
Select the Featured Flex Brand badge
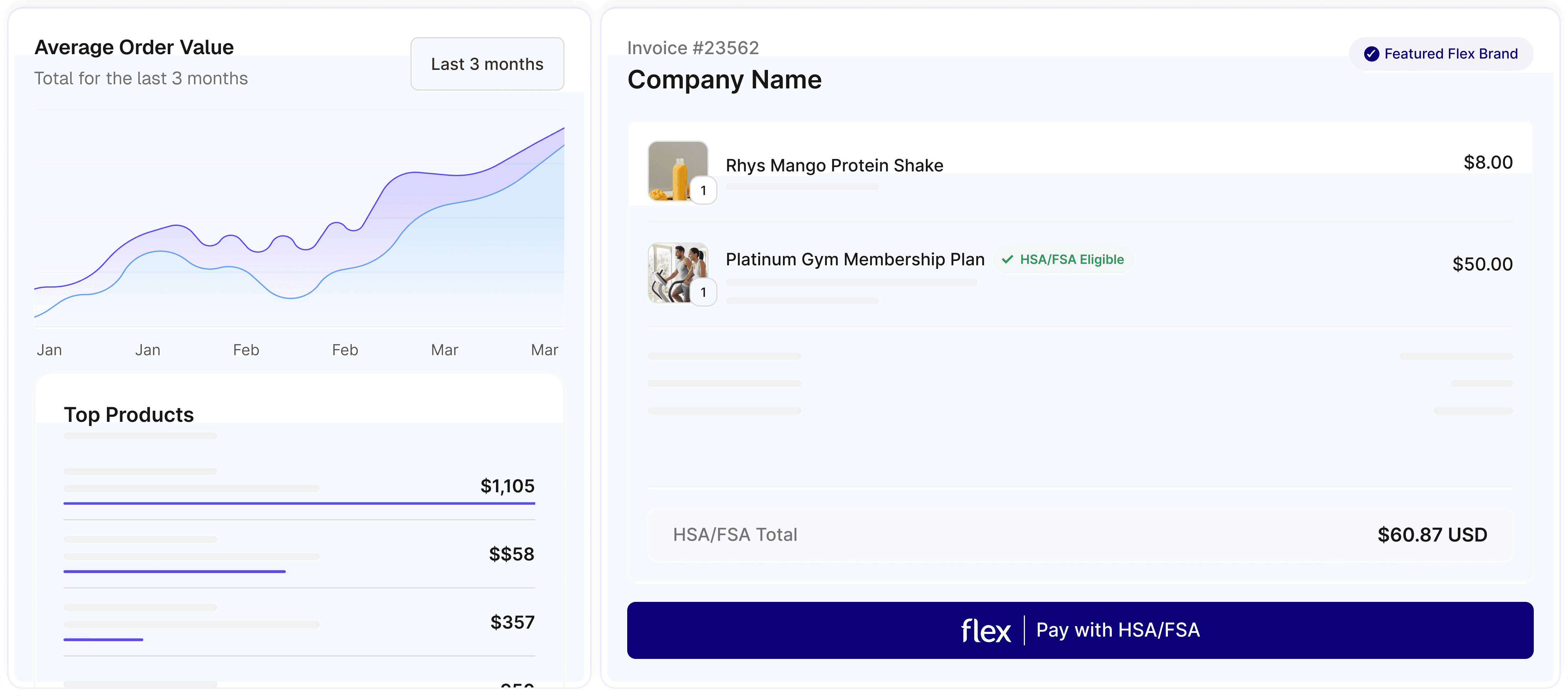coord(1441,54)
